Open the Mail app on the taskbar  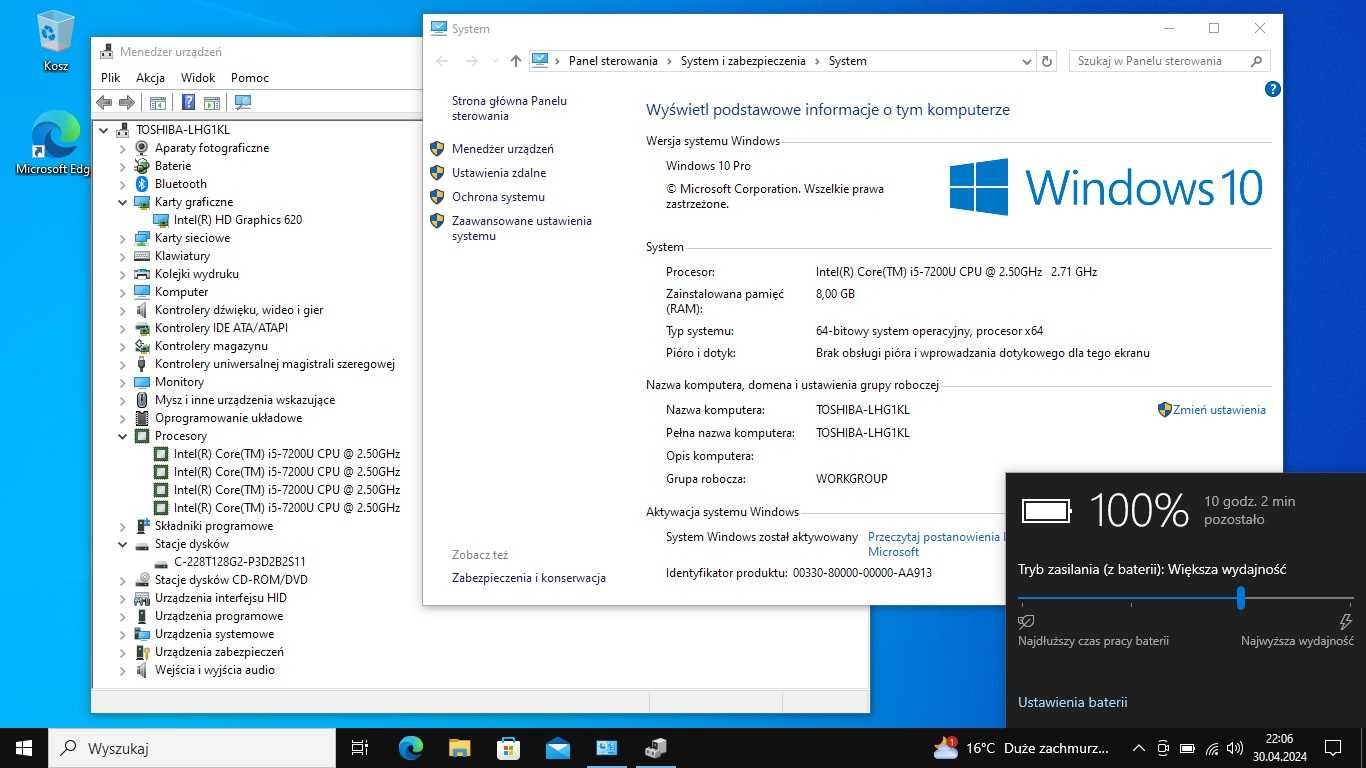coord(557,748)
